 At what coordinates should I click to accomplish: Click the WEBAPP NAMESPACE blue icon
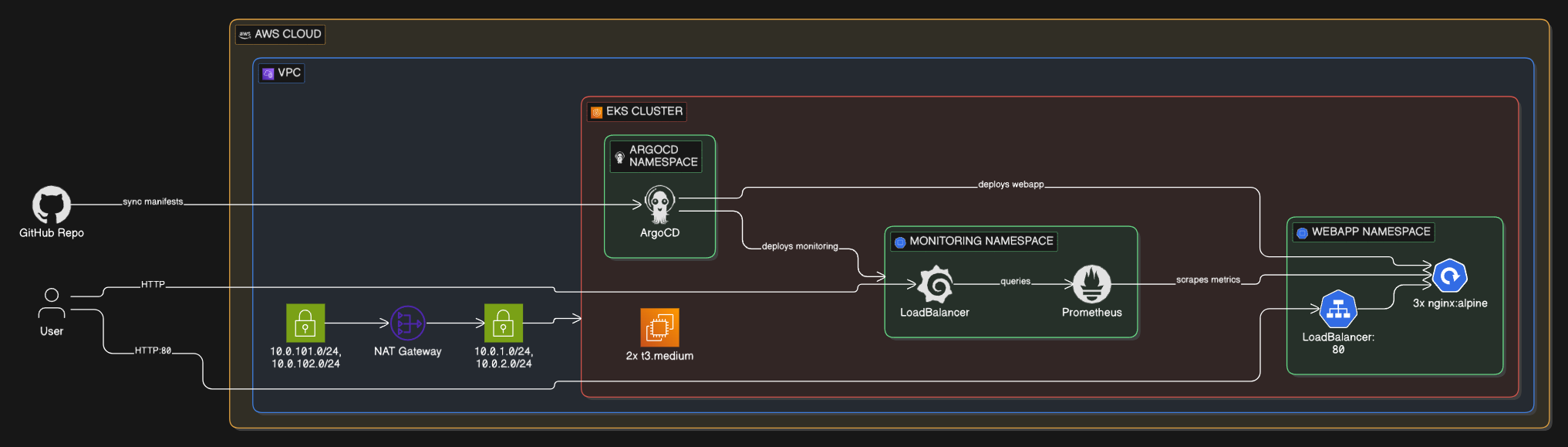coord(1302,232)
